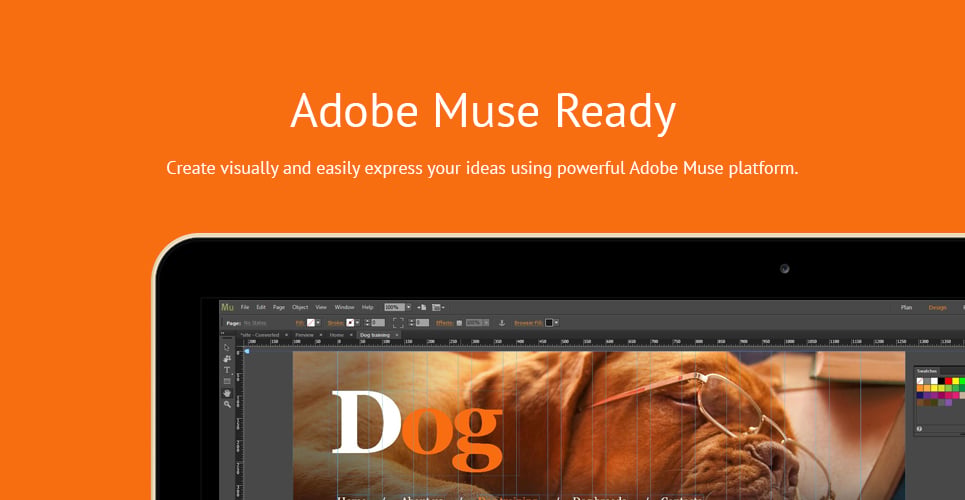Click the anchor icon in control bar
This screenshot has width=965, height=500.
[502, 323]
